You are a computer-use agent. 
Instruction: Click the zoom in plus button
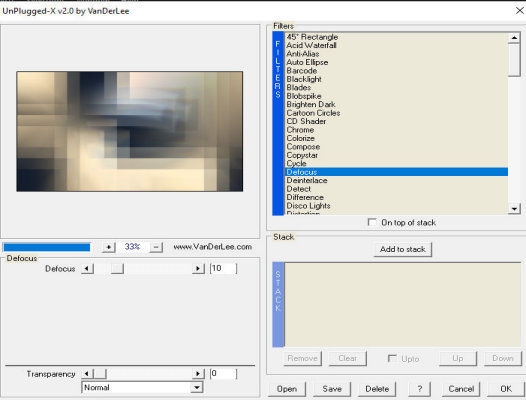click(x=108, y=247)
